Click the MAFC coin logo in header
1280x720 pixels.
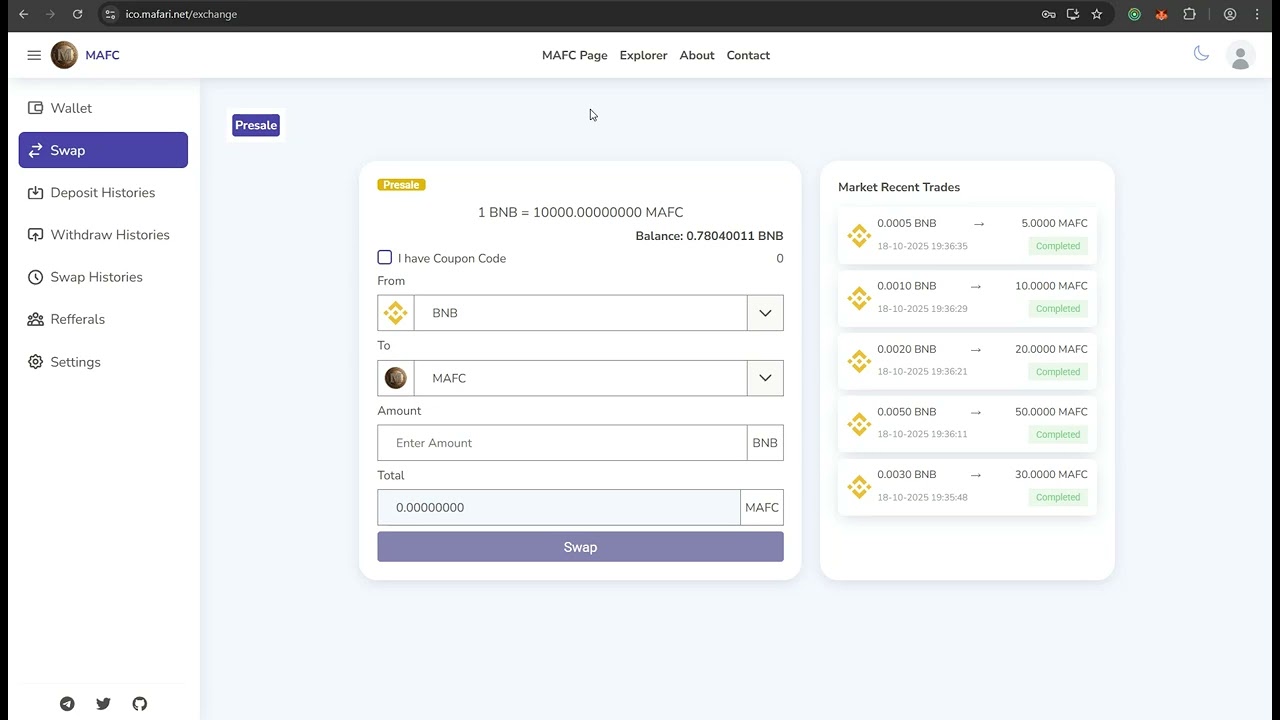[x=64, y=55]
